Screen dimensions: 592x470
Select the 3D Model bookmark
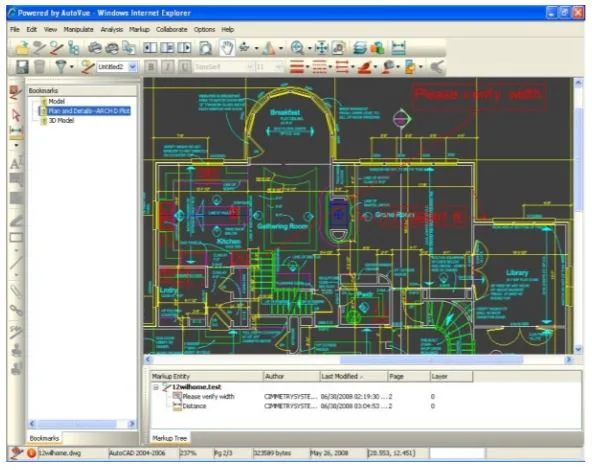coord(61,120)
